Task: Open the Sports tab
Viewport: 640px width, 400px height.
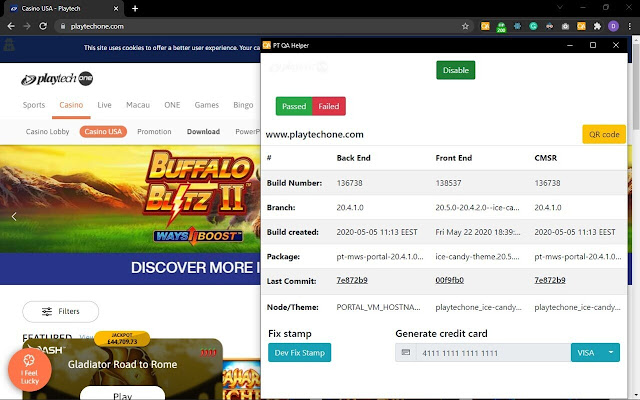Action: coord(34,105)
